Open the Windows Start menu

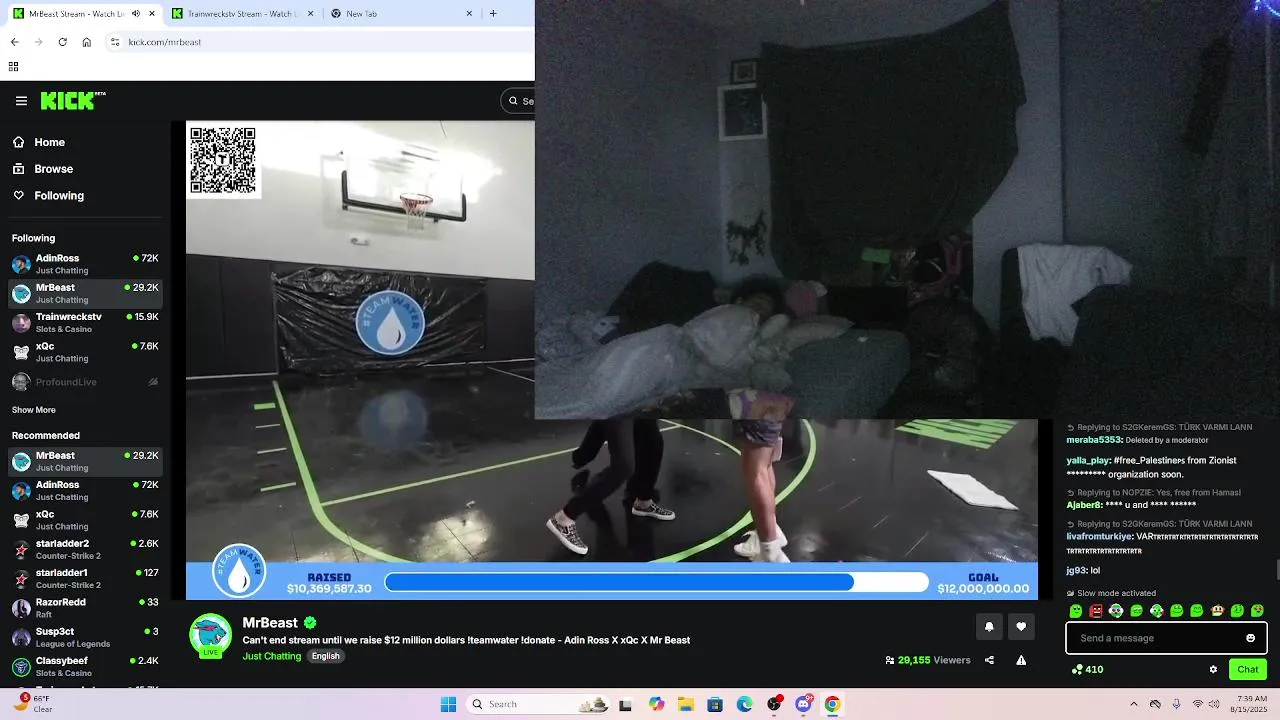[x=448, y=704]
